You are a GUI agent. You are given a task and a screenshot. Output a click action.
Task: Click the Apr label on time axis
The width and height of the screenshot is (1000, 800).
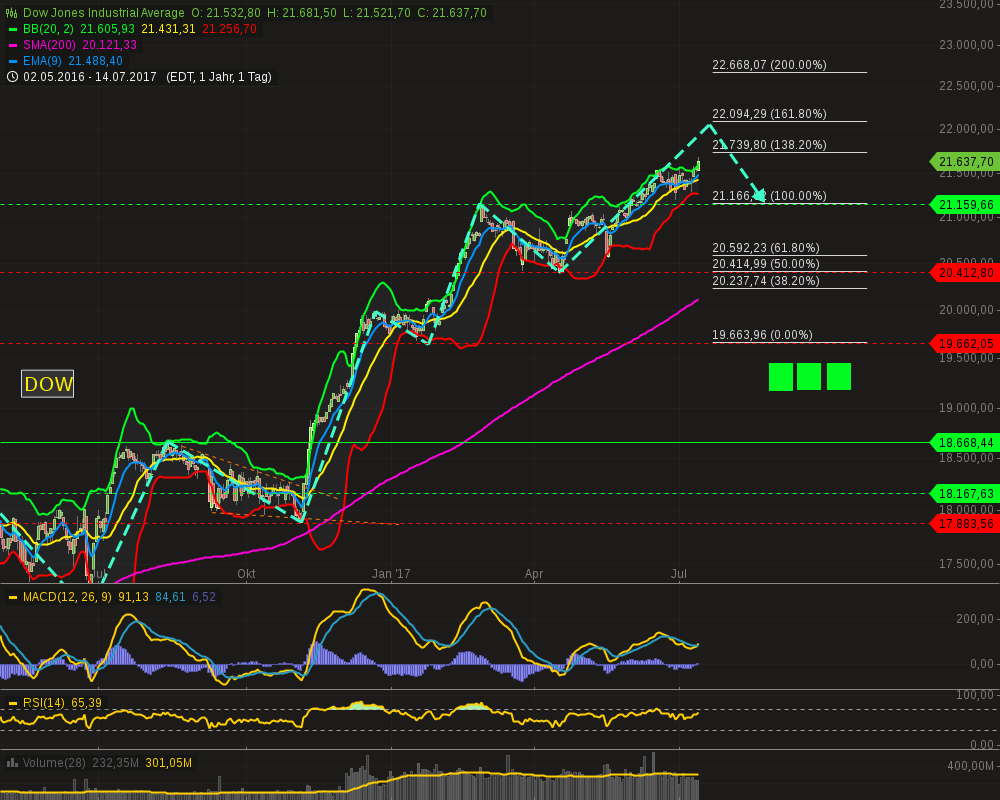(534, 574)
